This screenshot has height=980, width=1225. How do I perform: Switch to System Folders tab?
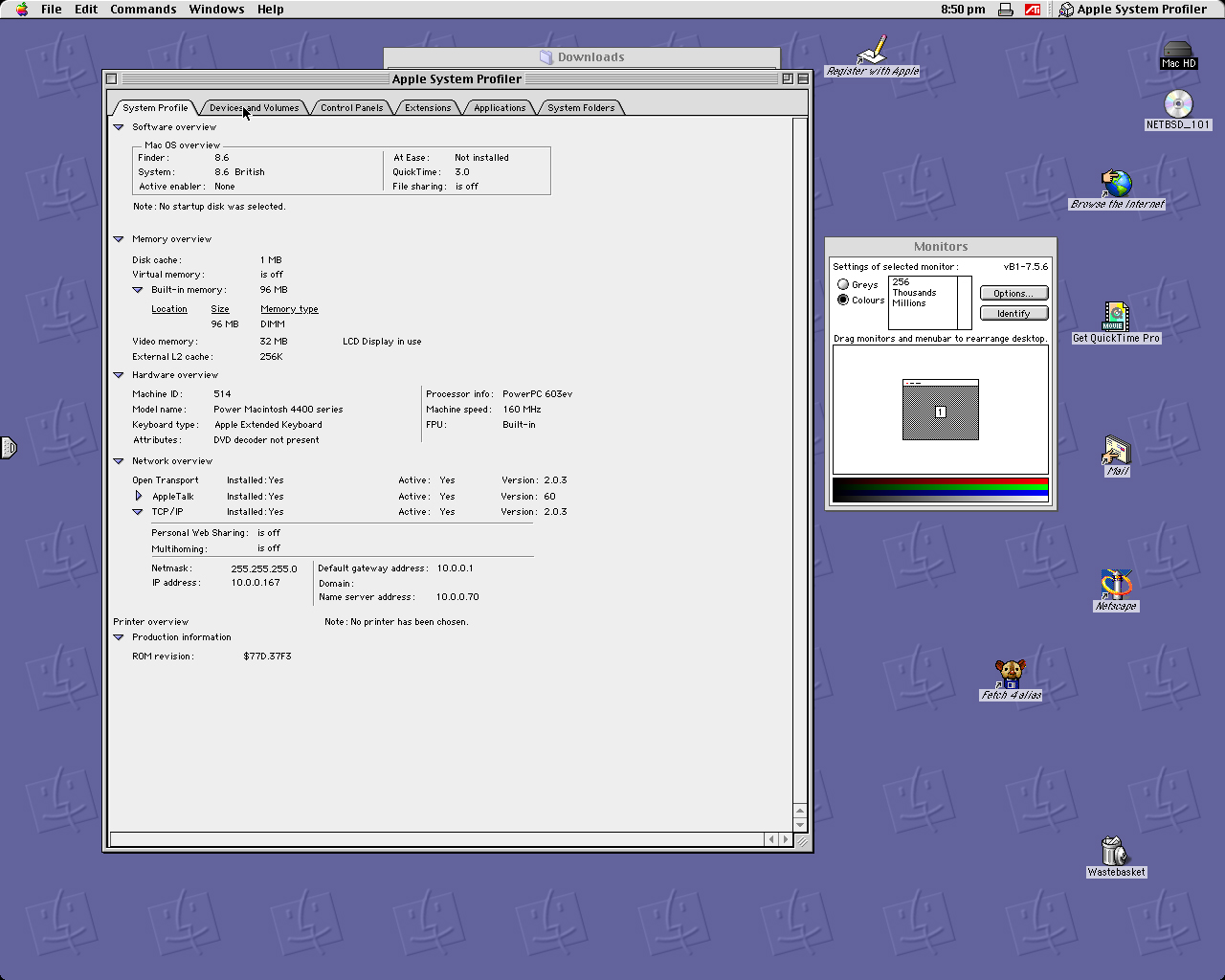click(582, 108)
